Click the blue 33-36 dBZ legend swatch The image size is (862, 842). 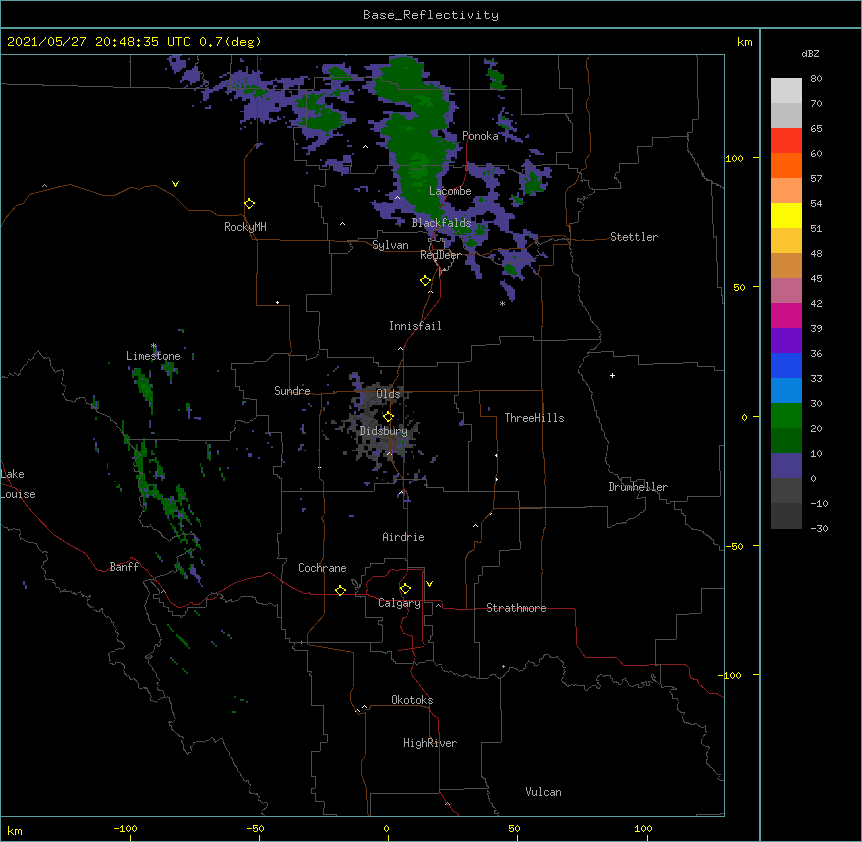[x=786, y=365]
